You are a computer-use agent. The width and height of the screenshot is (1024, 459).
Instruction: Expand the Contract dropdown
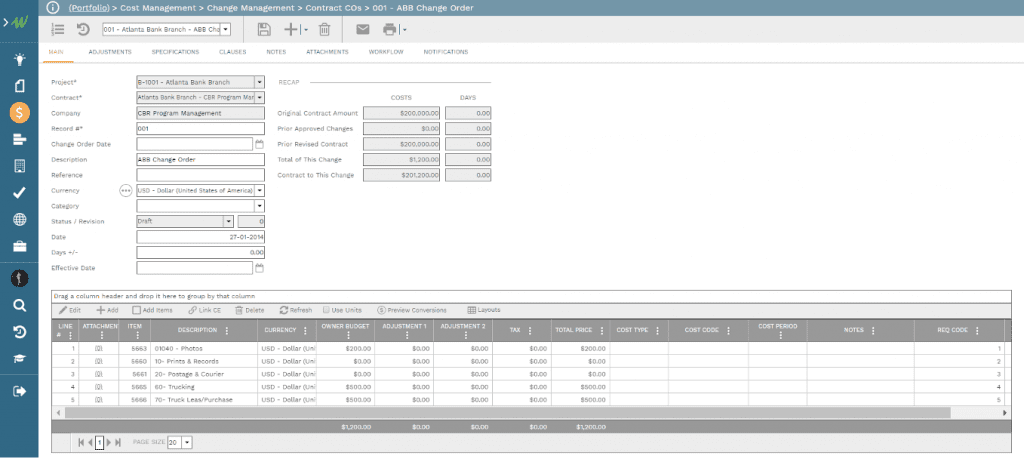[x=259, y=97]
